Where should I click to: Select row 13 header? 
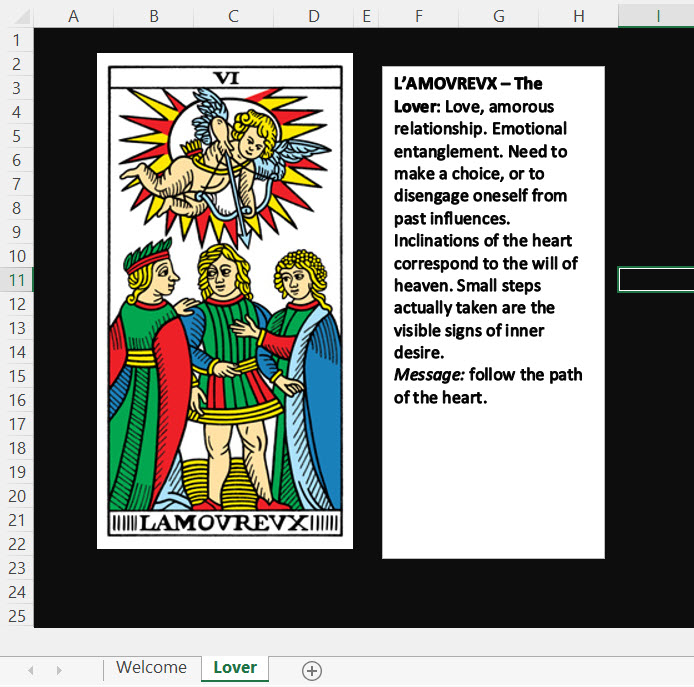[x=17, y=328]
